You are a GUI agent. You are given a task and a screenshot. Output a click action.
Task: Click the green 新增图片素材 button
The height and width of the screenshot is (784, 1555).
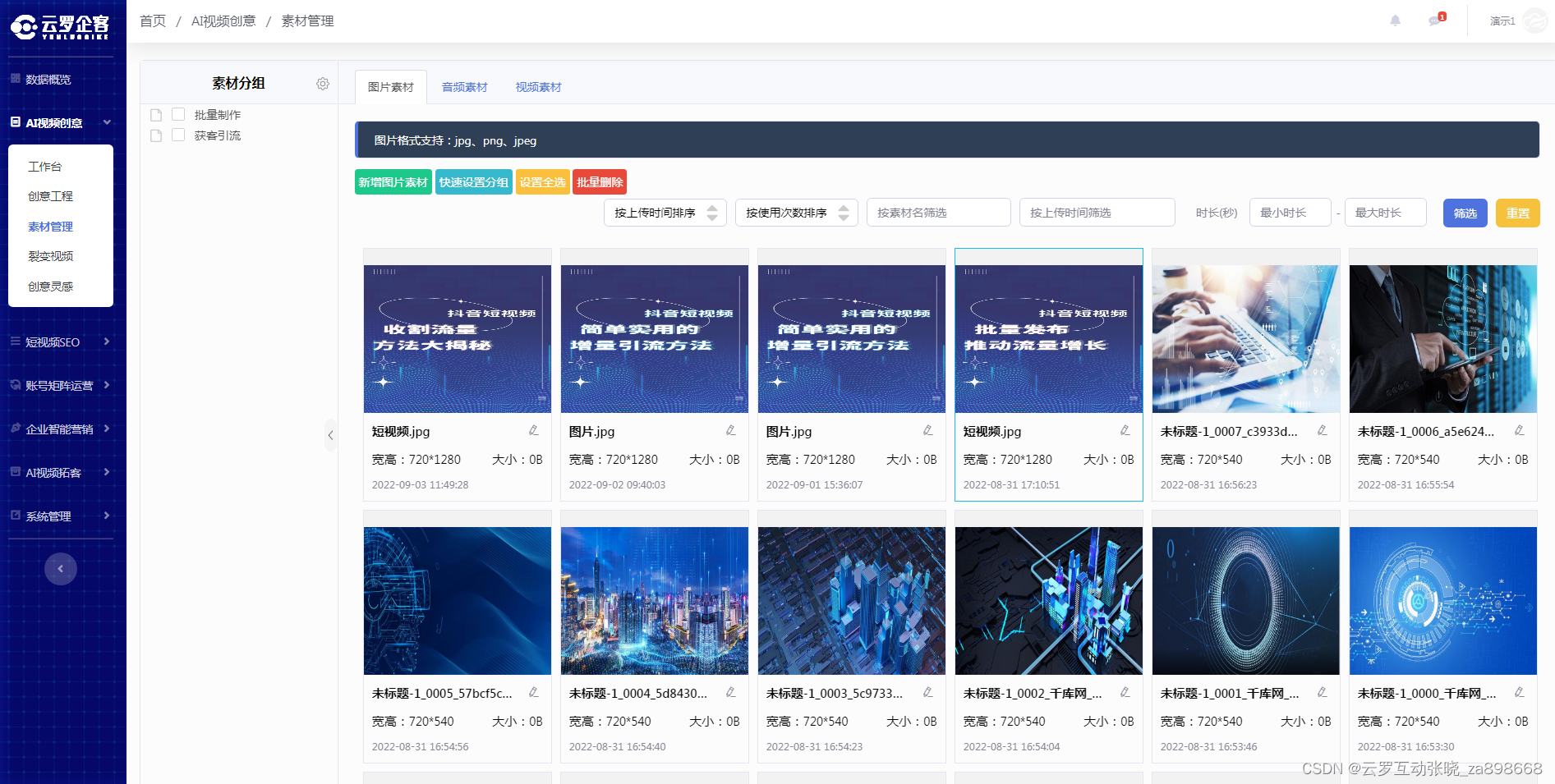(x=393, y=182)
